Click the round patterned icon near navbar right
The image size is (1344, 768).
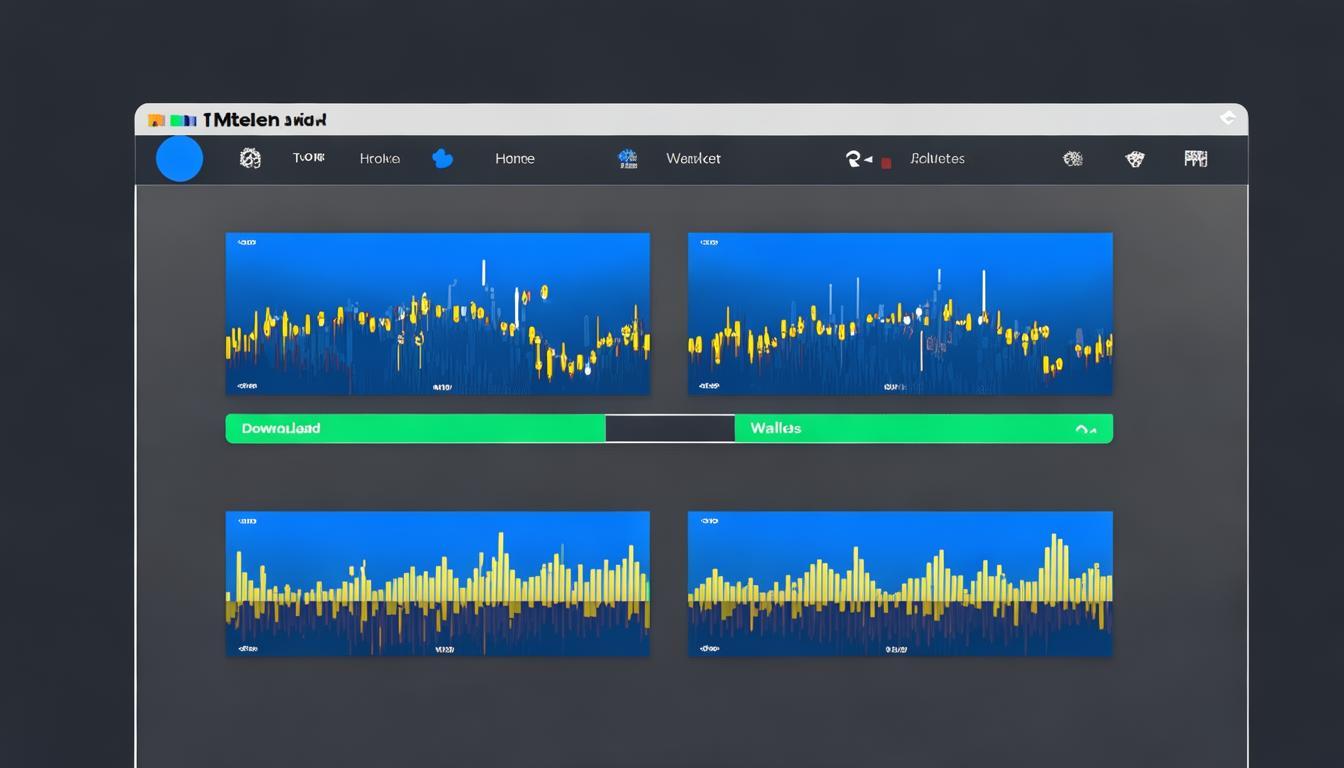1073,158
